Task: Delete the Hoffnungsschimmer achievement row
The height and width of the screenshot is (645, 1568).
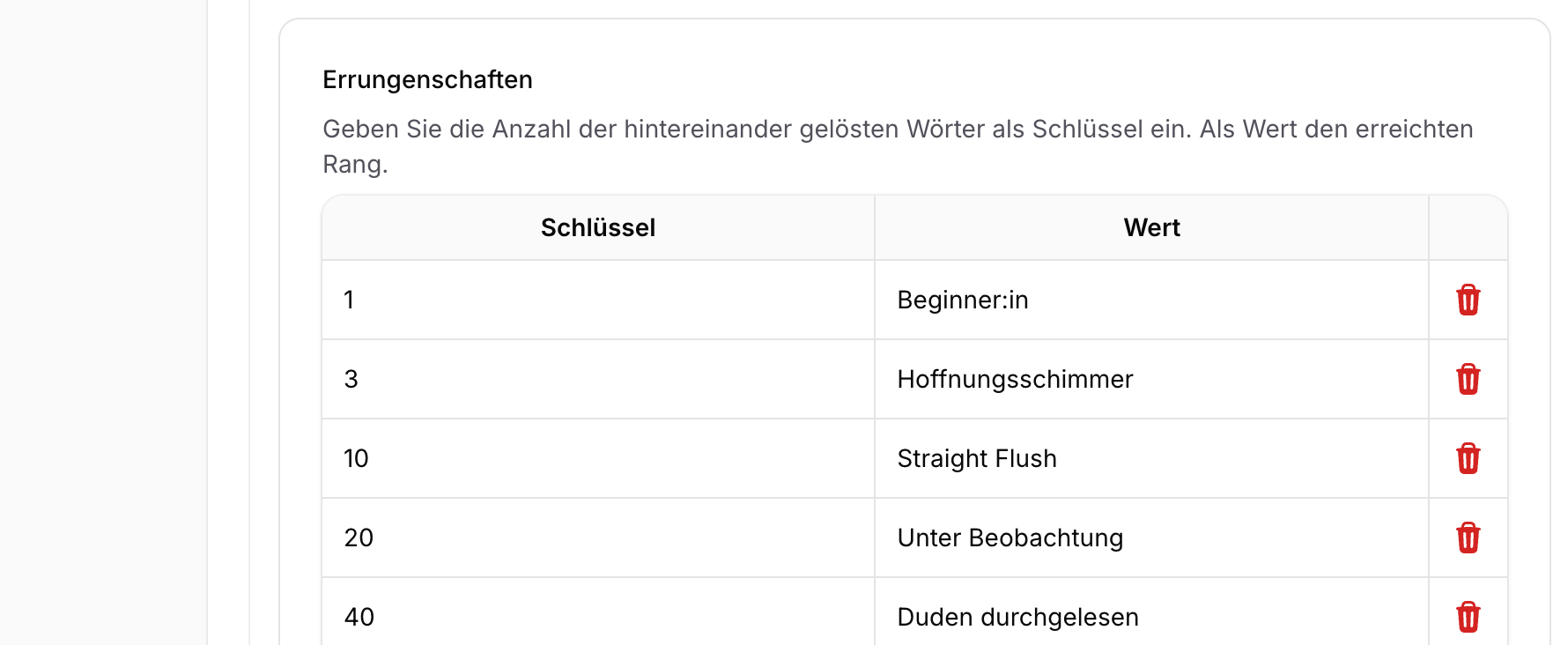Action: (x=1466, y=379)
